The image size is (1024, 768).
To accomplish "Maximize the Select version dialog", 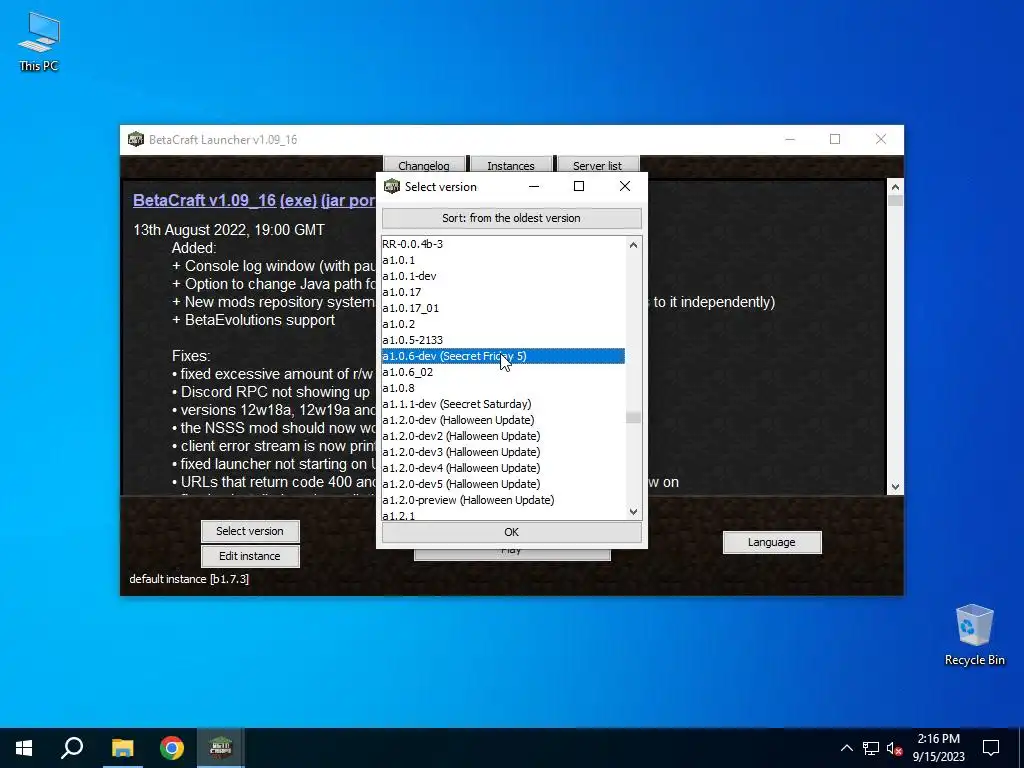I will tap(579, 186).
